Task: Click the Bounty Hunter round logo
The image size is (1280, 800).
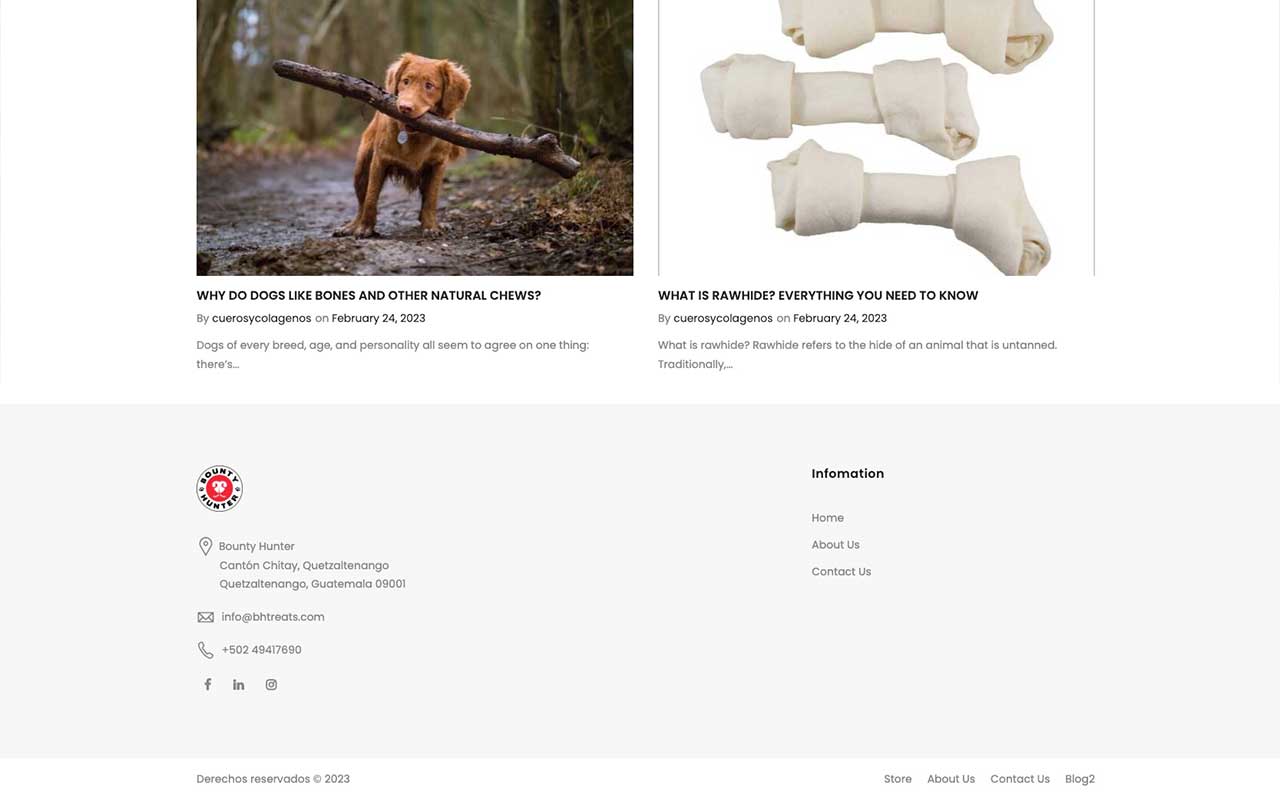Action: click(x=219, y=489)
